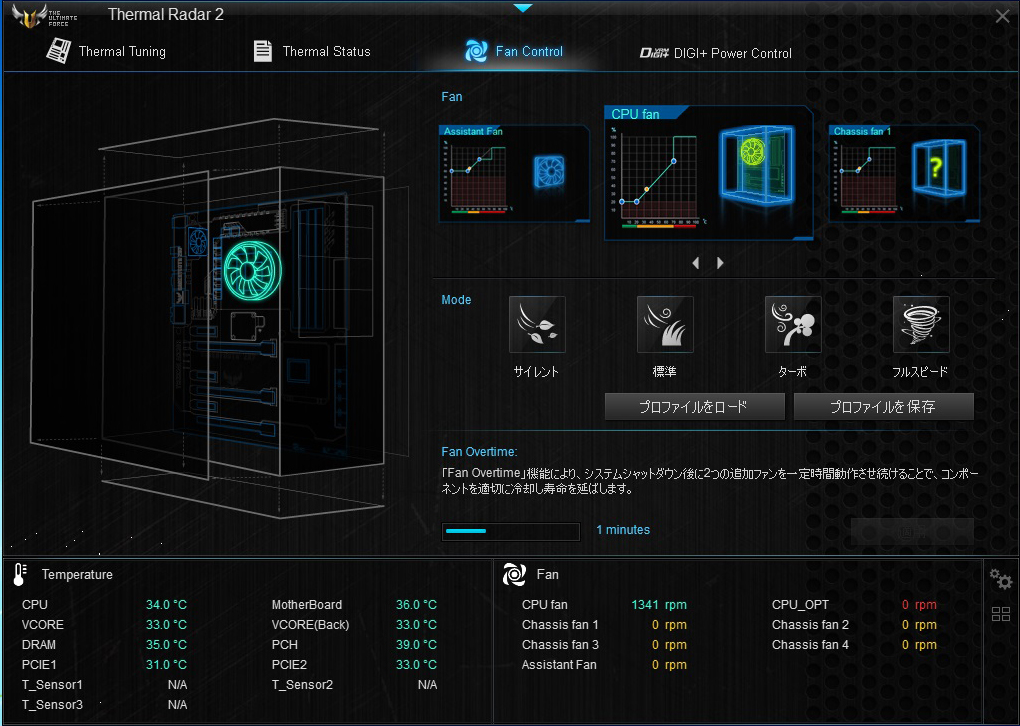Click the VCORE(Back) label

click(310, 625)
